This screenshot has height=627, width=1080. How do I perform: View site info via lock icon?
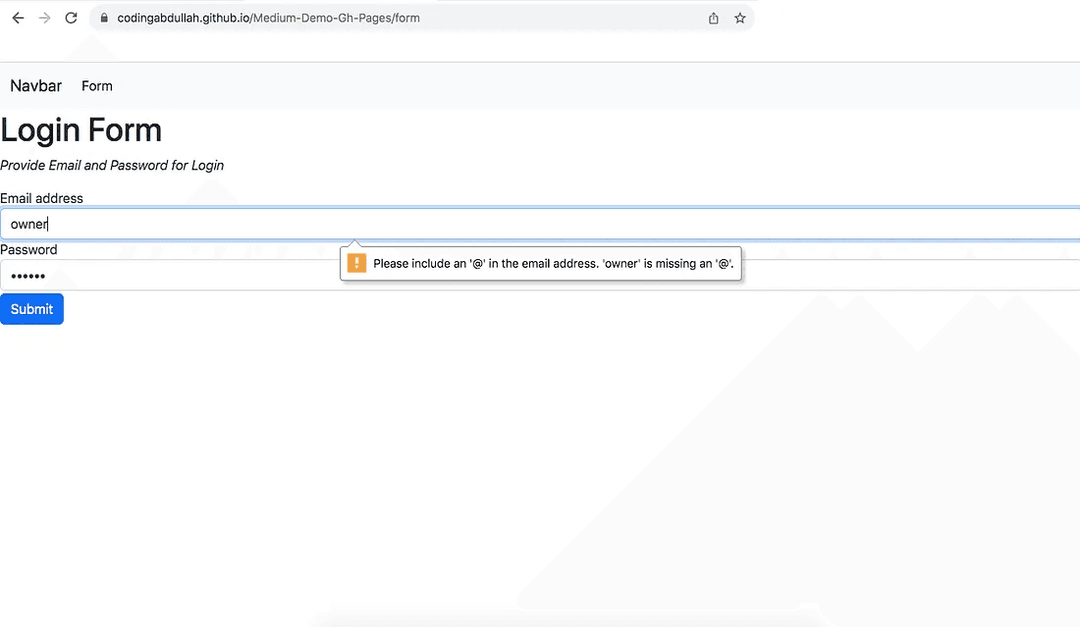point(102,18)
